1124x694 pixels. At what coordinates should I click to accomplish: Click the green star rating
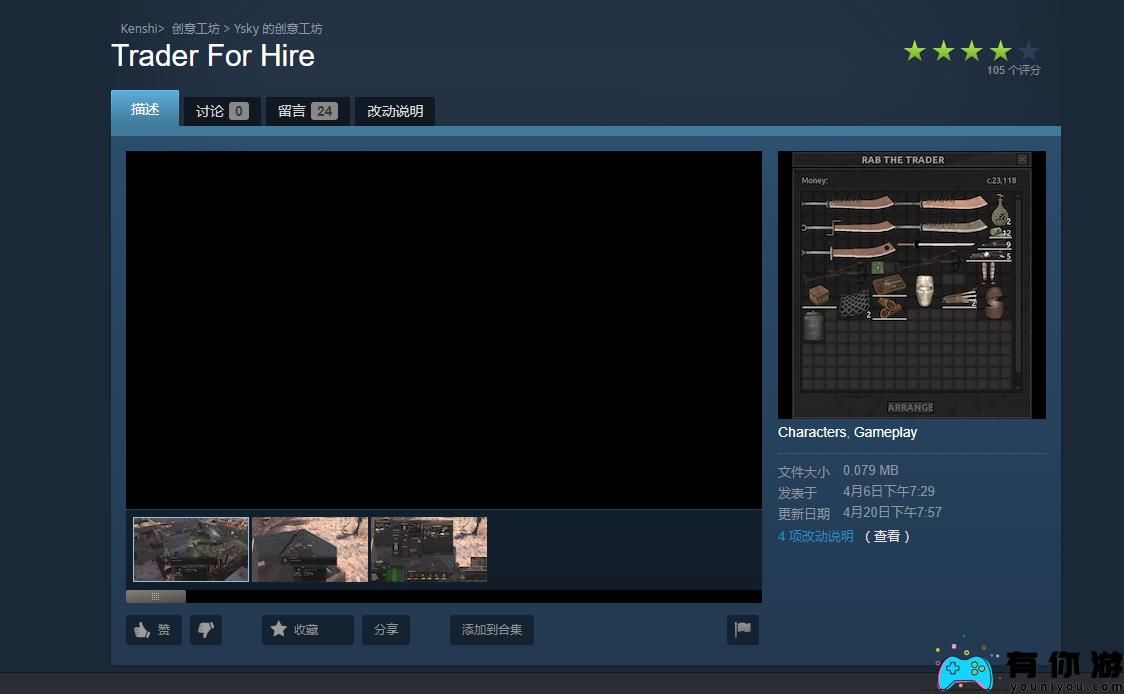tap(971, 51)
